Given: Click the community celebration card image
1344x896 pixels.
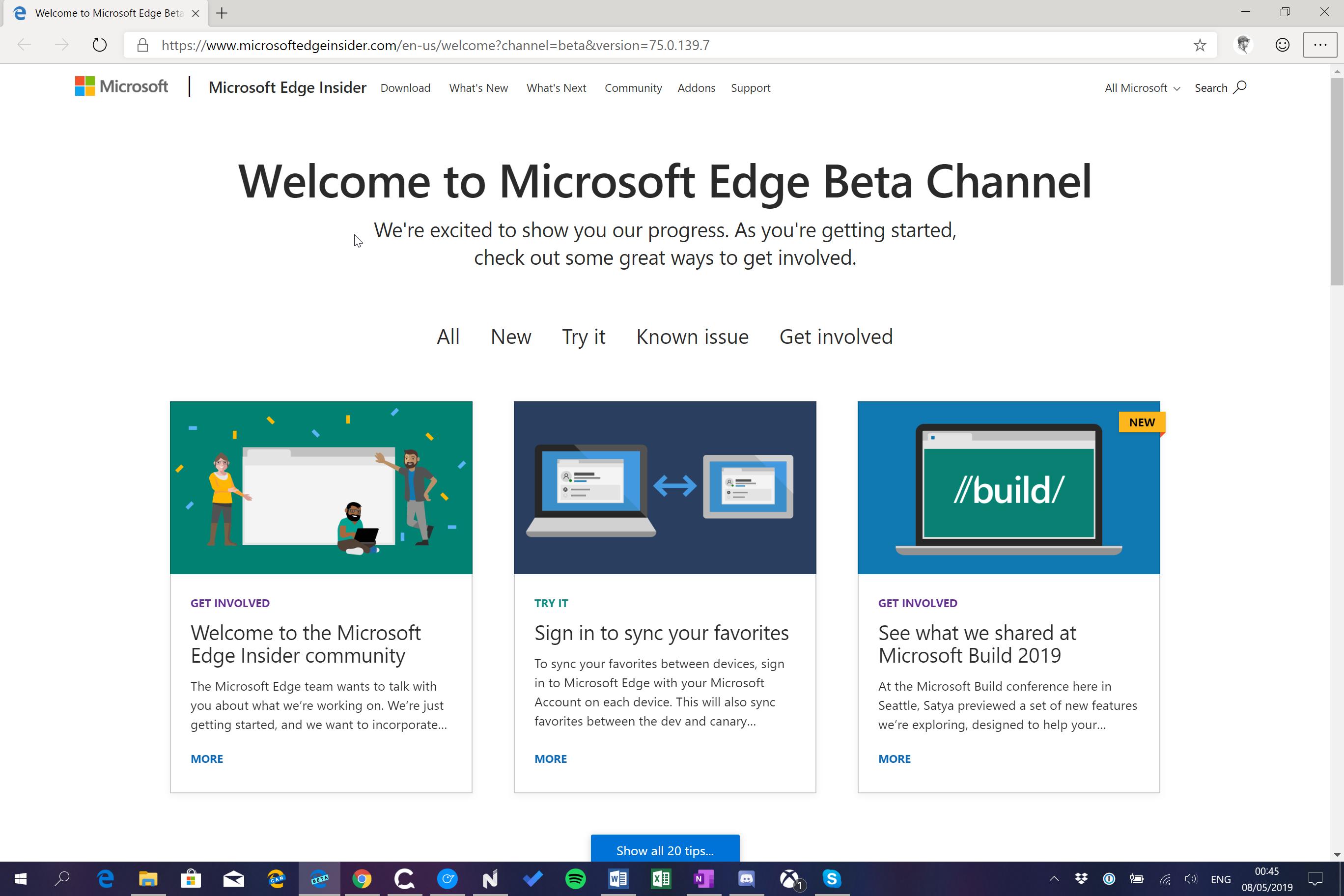Looking at the screenshot, I should tap(321, 487).
